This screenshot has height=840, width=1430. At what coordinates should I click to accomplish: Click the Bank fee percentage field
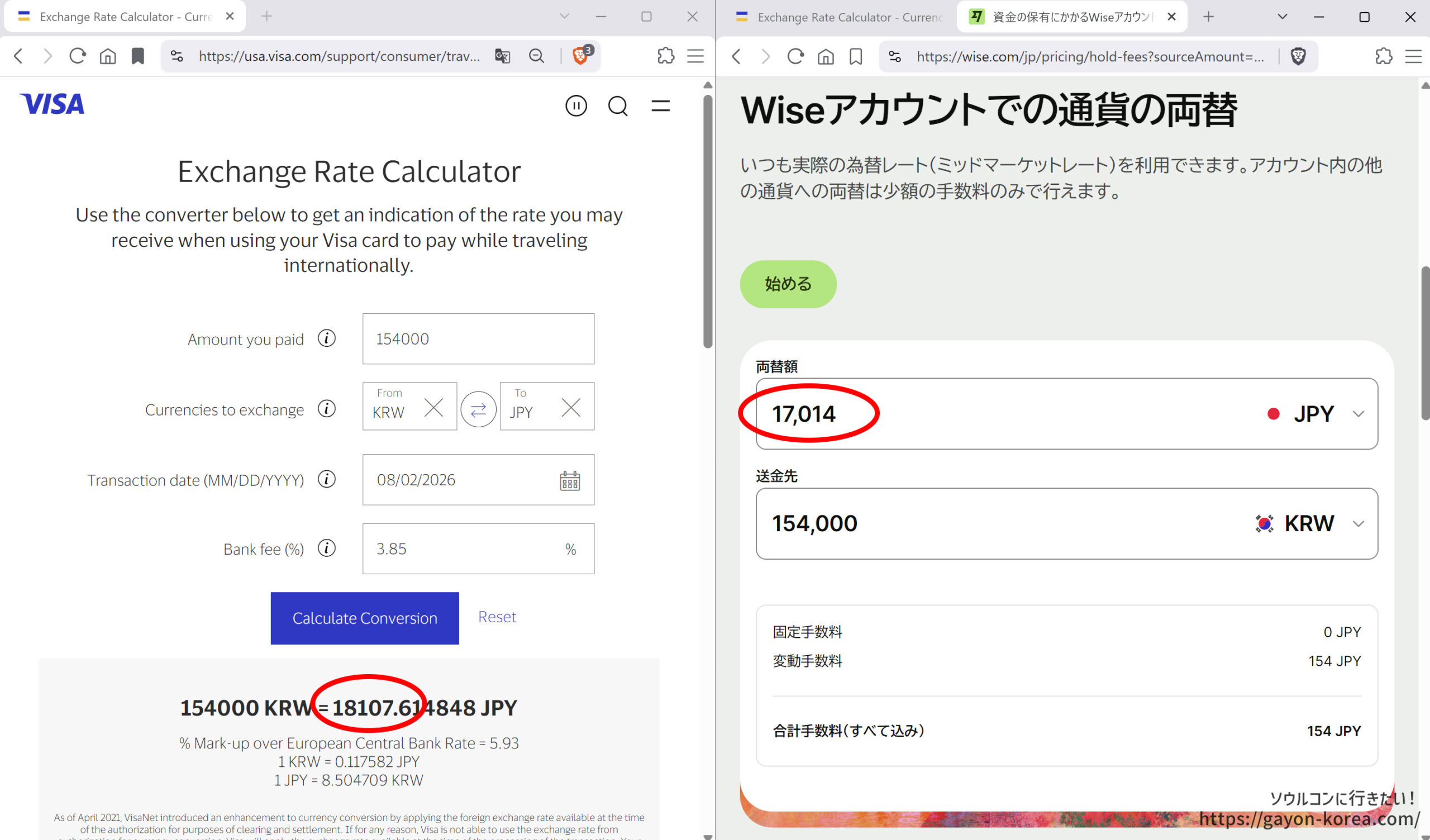(x=478, y=548)
